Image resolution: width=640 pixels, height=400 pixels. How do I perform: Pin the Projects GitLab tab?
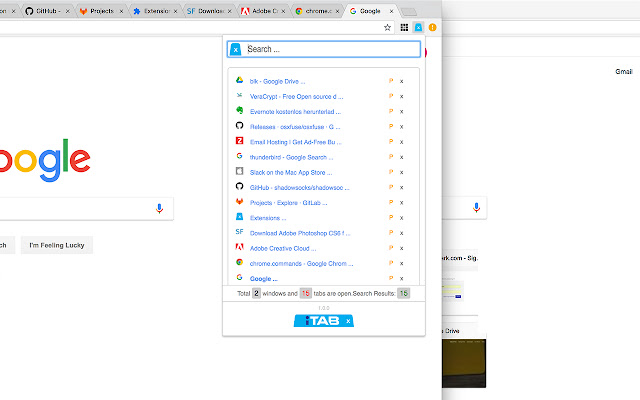[x=391, y=202]
